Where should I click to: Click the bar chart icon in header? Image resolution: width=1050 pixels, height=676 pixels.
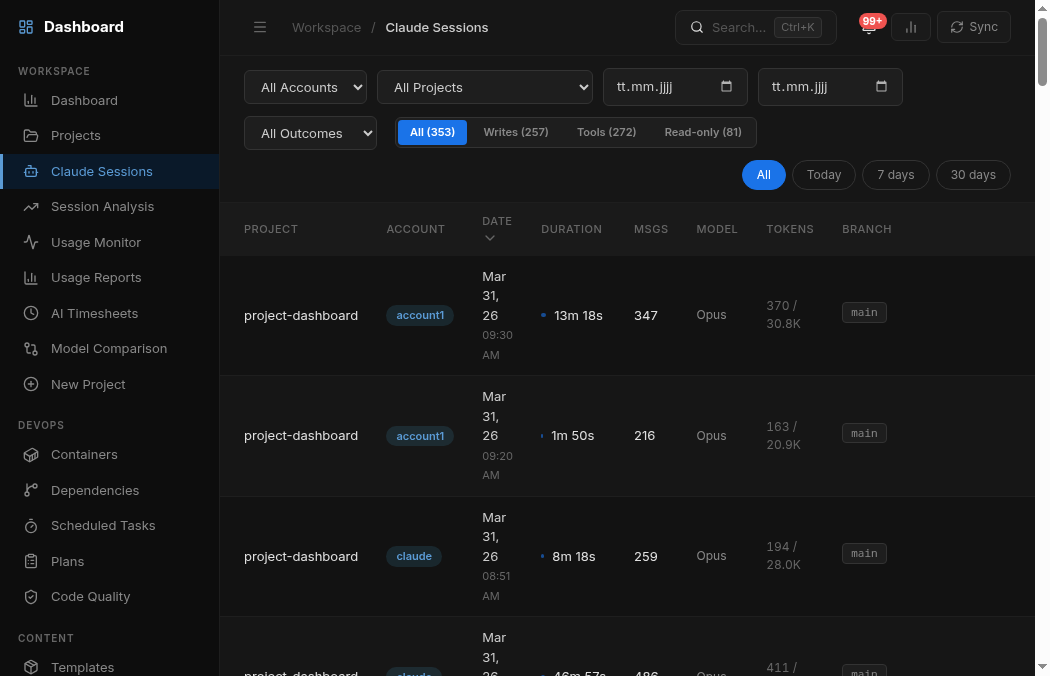click(x=910, y=28)
